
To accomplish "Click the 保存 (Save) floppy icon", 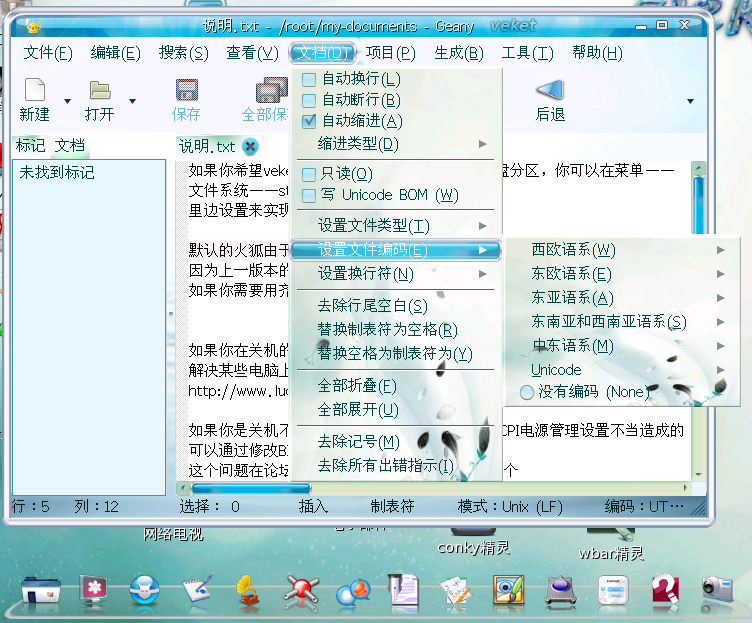I will [187, 90].
